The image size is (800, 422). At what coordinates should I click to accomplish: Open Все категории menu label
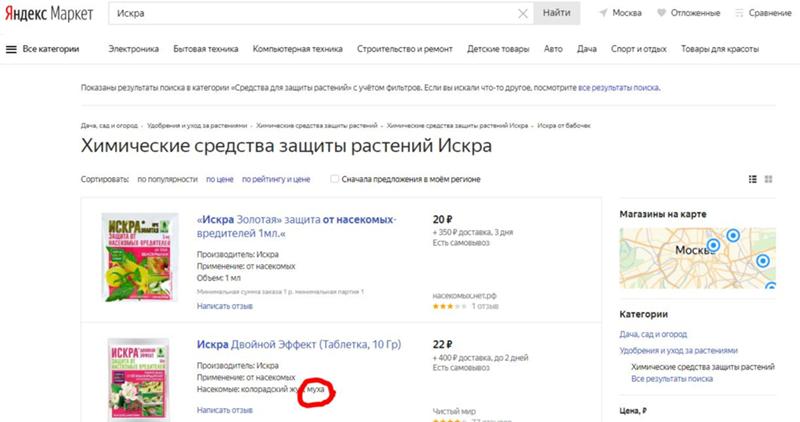pyautogui.click(x=51, y=49)
